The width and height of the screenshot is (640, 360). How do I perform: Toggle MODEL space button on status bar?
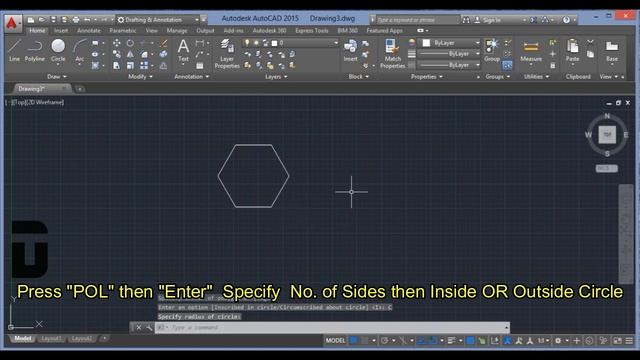(x=336, y=340)
